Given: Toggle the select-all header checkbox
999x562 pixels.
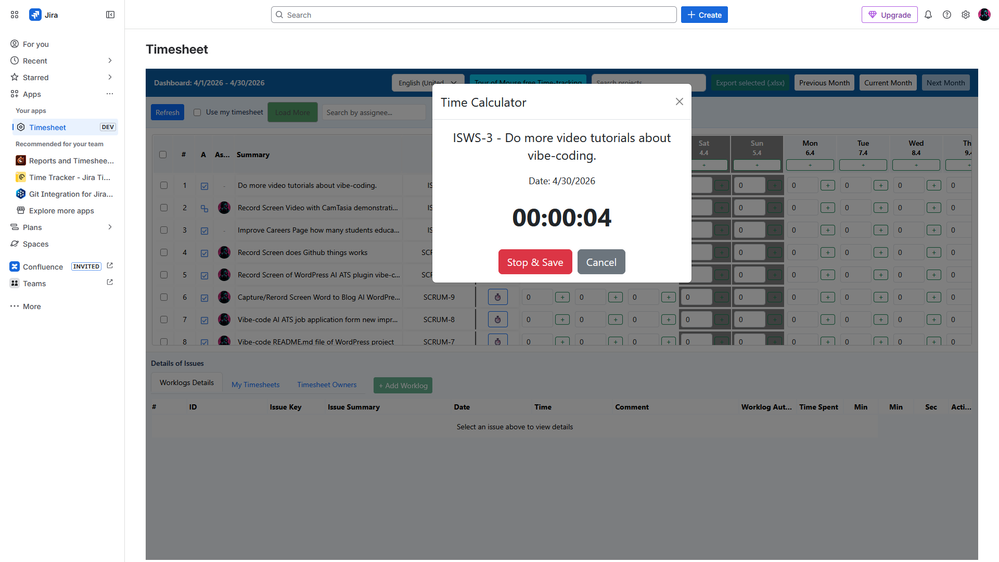Looking at the screenshot, I should click(x=163, y=154).
